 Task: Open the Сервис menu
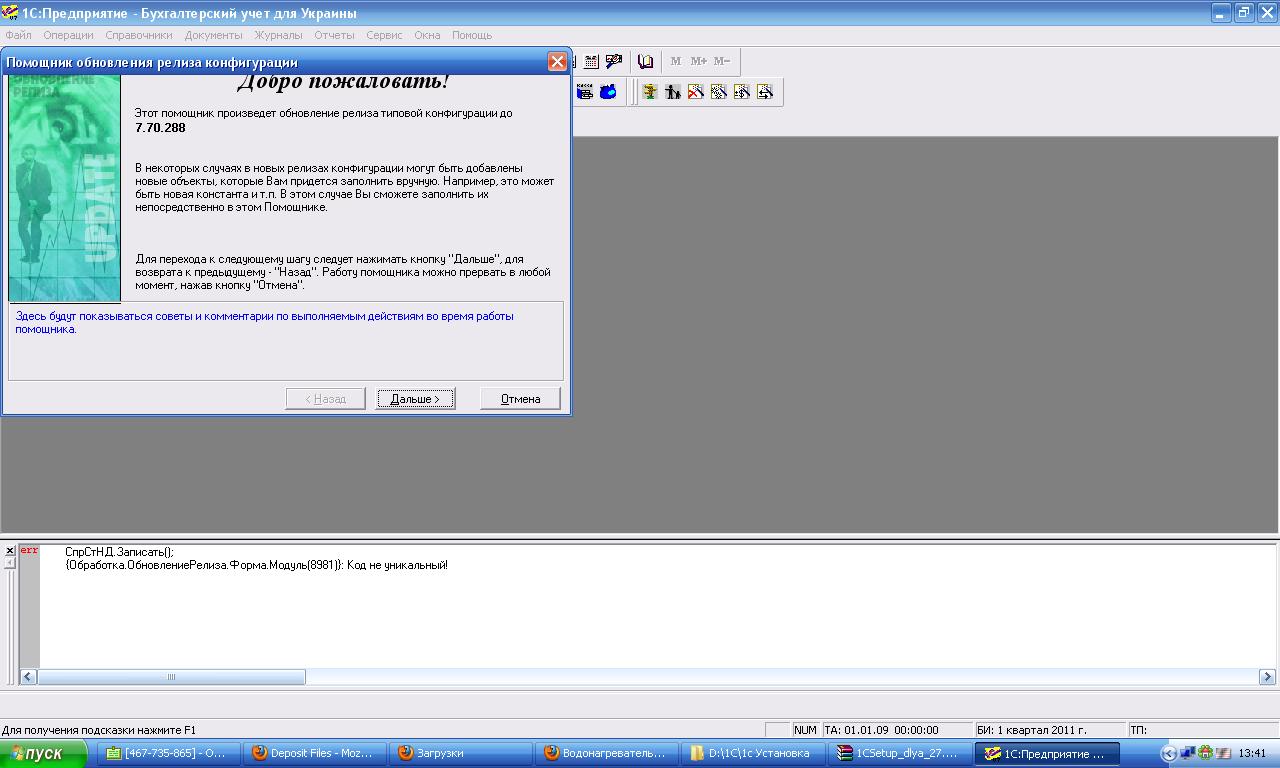[x=384, y=35]
